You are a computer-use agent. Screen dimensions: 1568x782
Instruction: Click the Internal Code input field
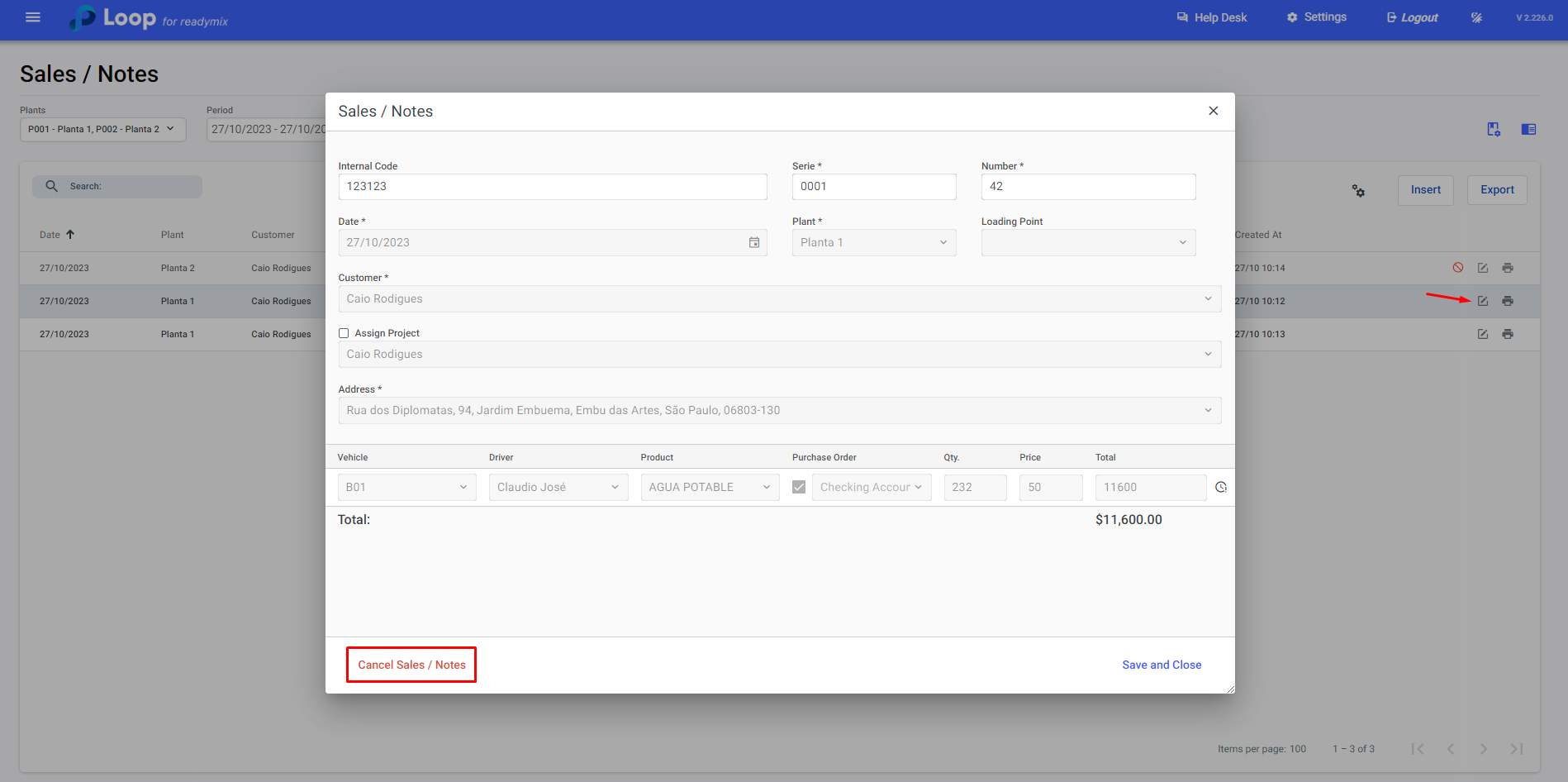(552, 187)
